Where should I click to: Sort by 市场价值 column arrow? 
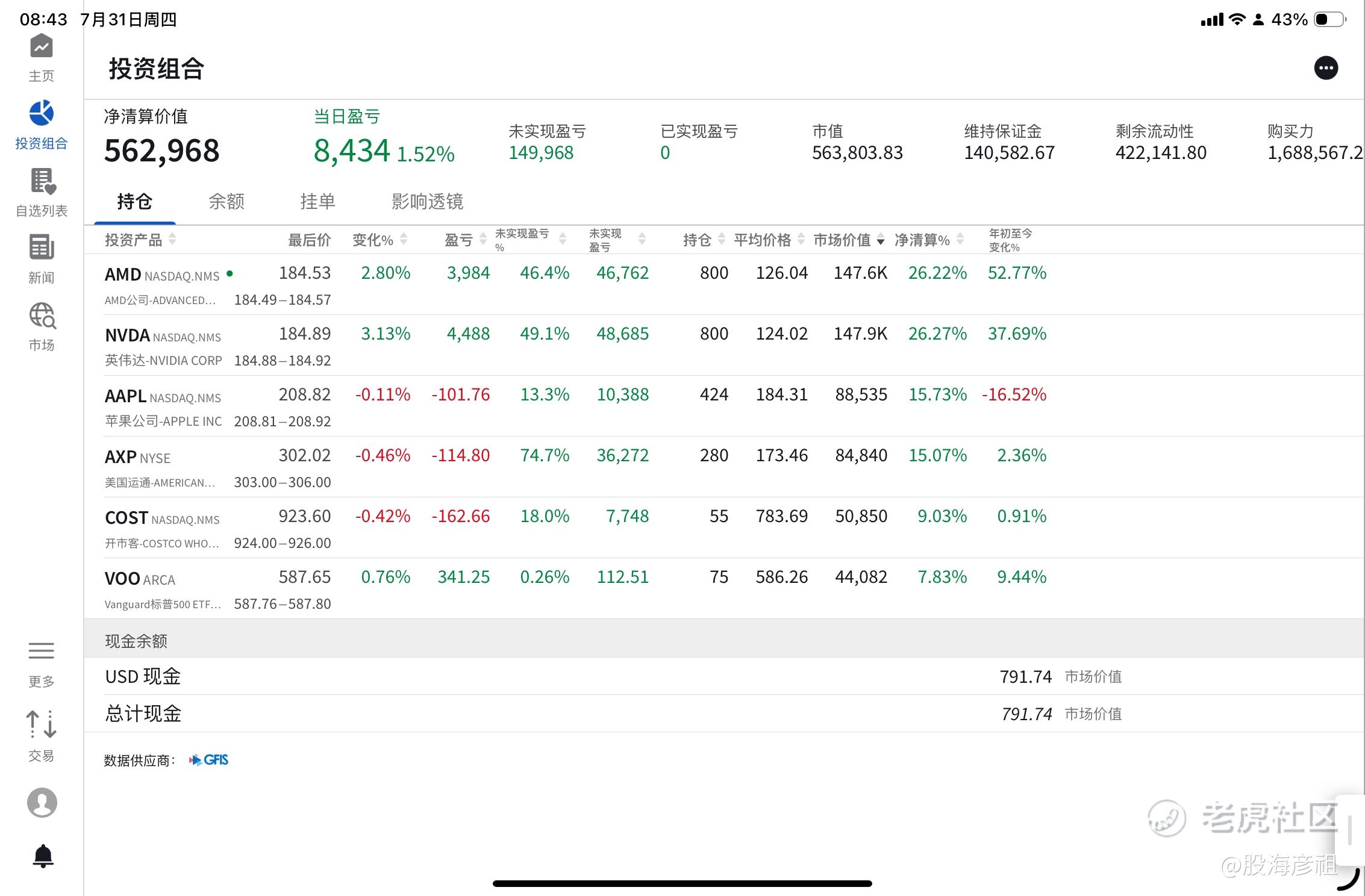coord(881,241)
